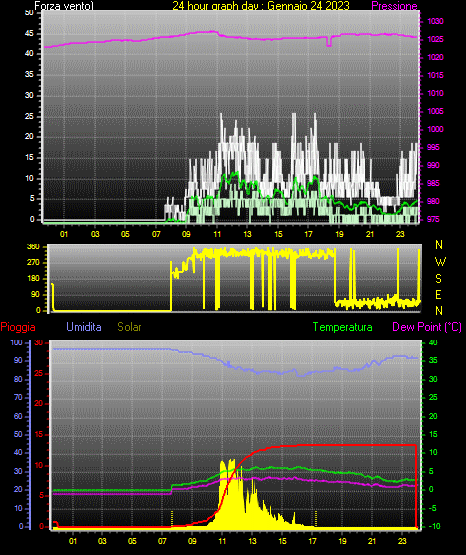Click hour 23 marker on bottom graph
This screenshot has width=466, height=555.
pos(402,541)
